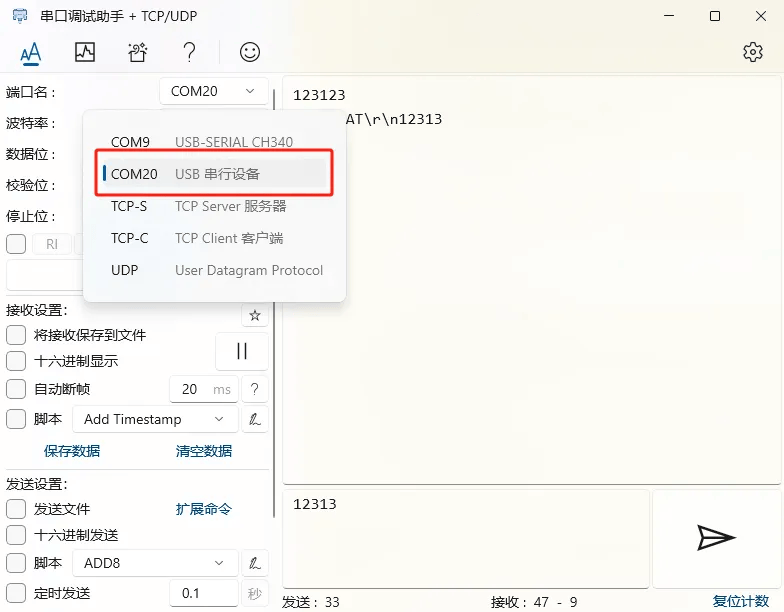784x612 pixels.
Task: Select COM9 USB-SERIAL CH340 from the list
Action: [x=215, y=142]
